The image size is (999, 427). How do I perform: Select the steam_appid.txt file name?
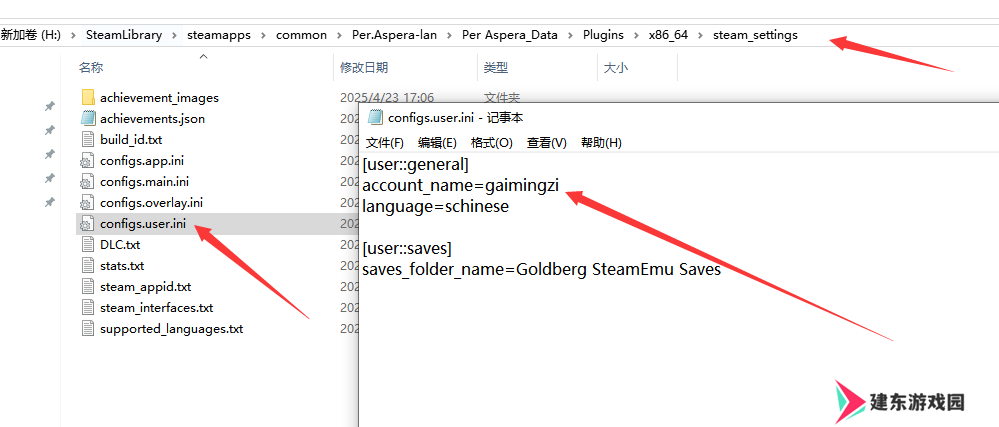click(x=146, y=287)
